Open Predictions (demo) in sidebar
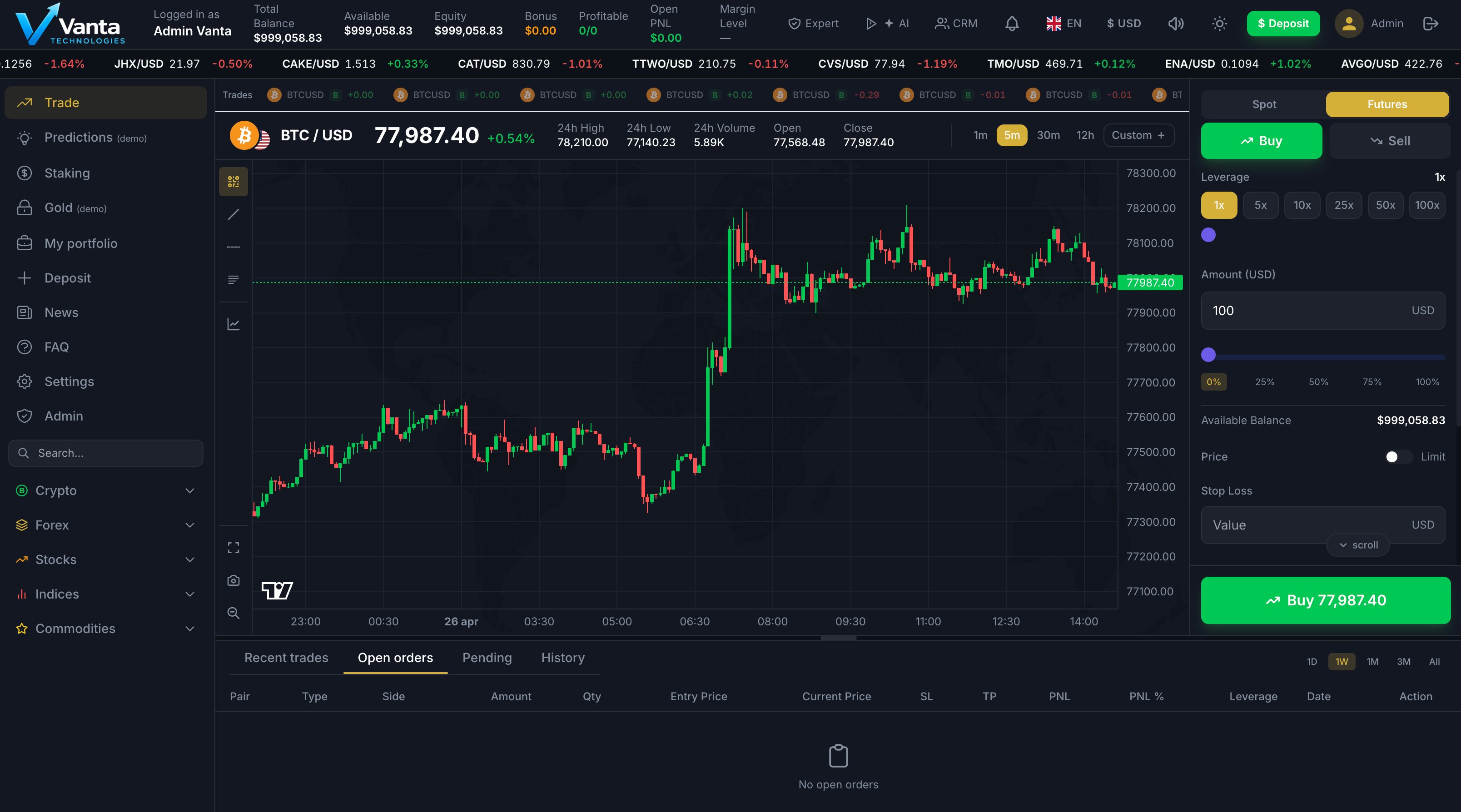Screen dimensions: 1461x812 click(x=105, y=137)
